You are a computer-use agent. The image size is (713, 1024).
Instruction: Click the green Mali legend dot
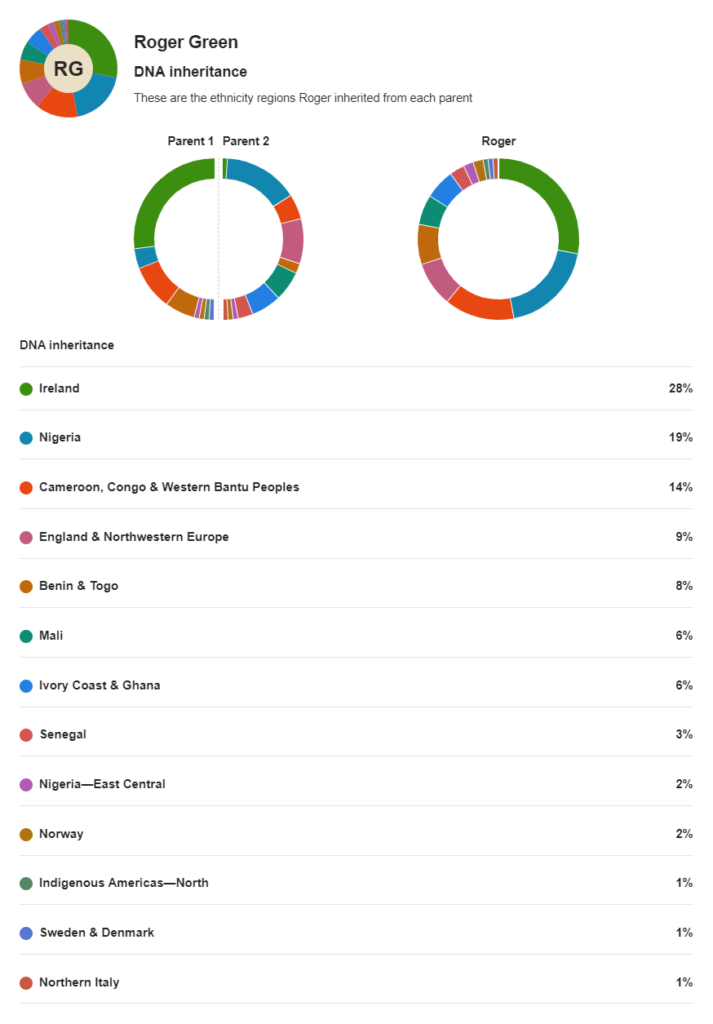coord(26,635)
